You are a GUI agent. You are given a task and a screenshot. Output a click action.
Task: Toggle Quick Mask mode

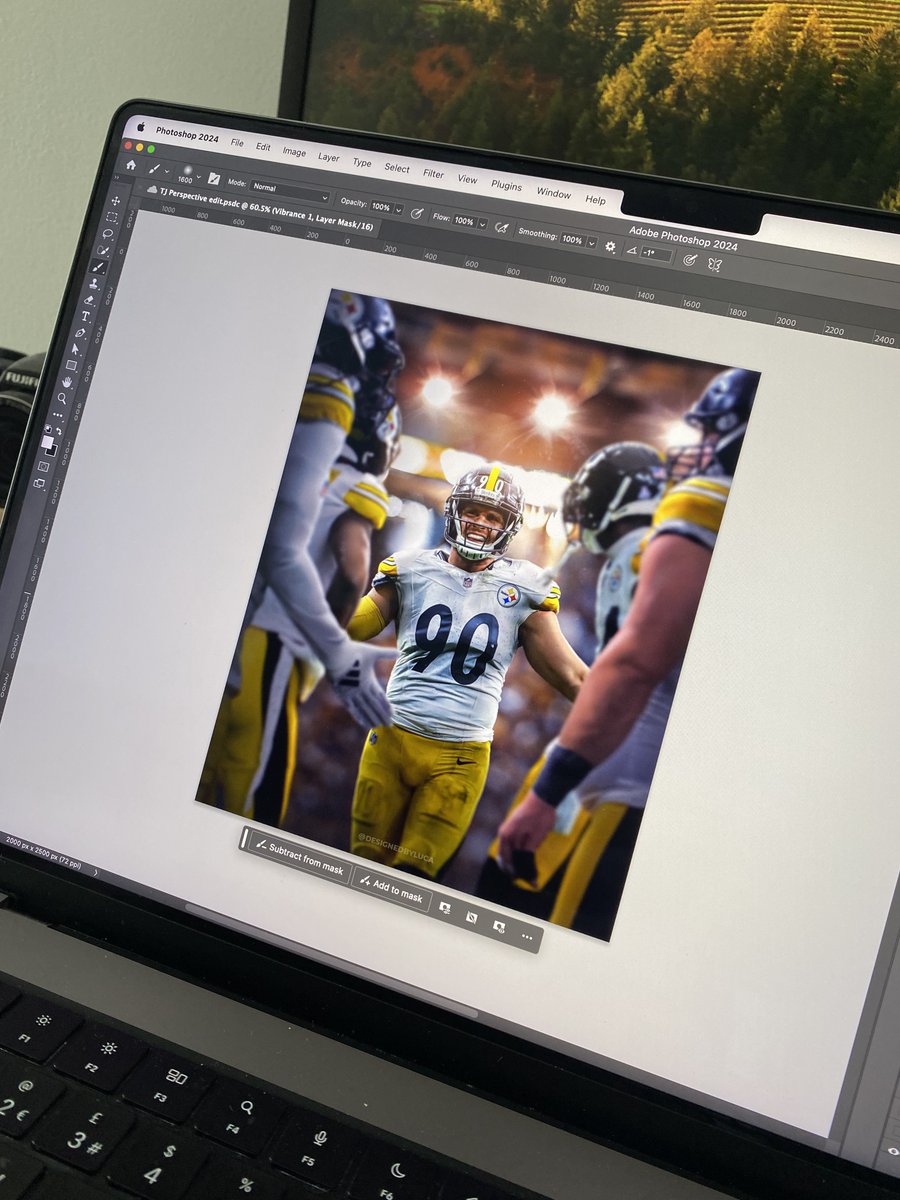43,466
